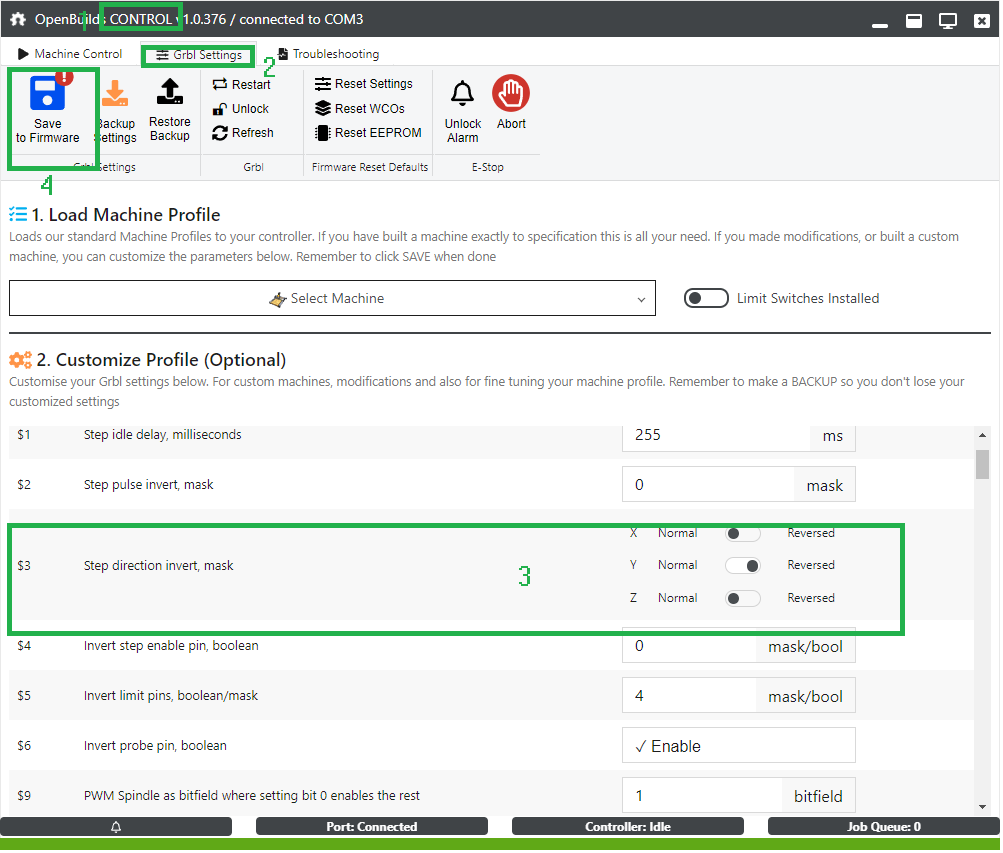Click the 'Invert probe pin, boolean' label
Screen dimensions: 1003x853
(x=155, y=746)
